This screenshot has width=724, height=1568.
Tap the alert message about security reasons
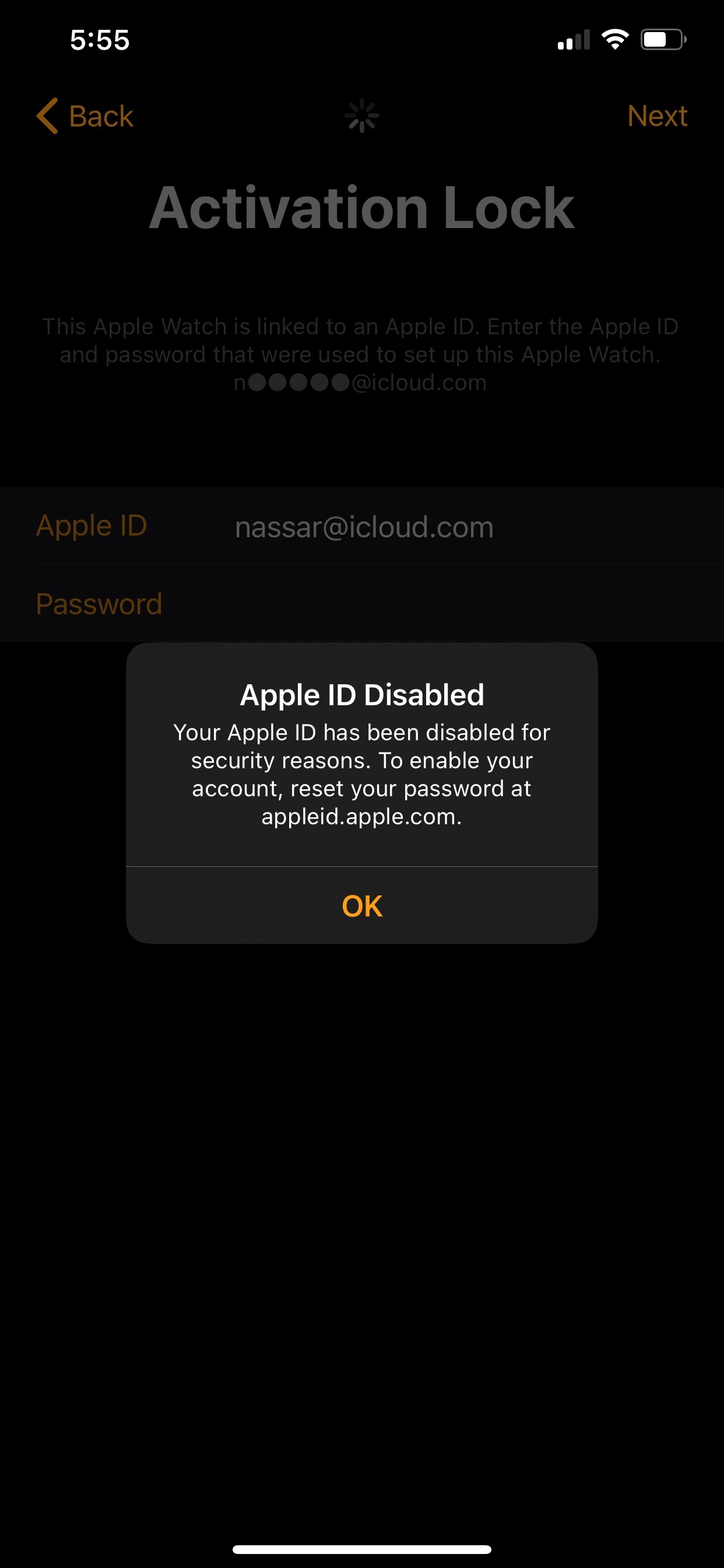(x=362, y=774)
